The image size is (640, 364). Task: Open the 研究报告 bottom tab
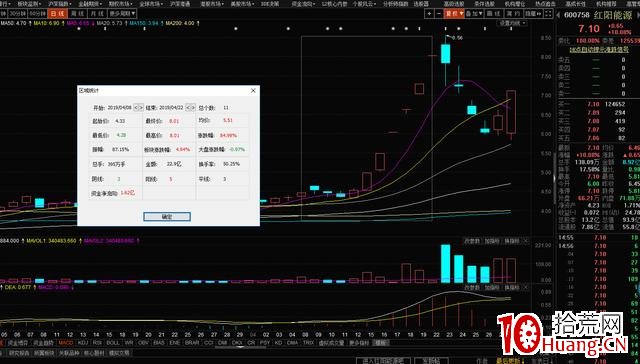(x=19, y=353)
